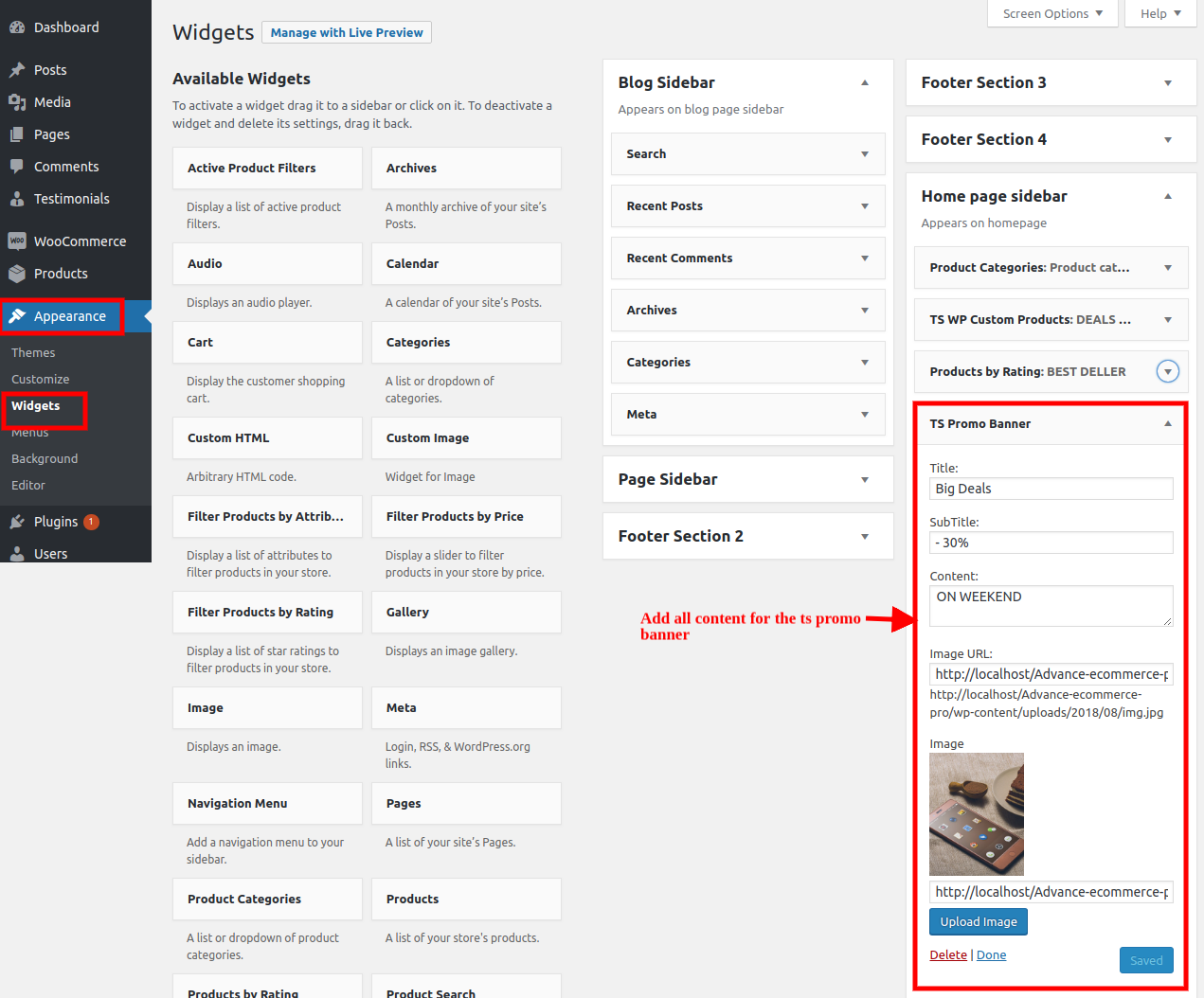Viewport: 1204px width, 998px height.
Task: Collapse the TS Promo Banner widget
Action: pyautogui.click(x=1167, y=424)
